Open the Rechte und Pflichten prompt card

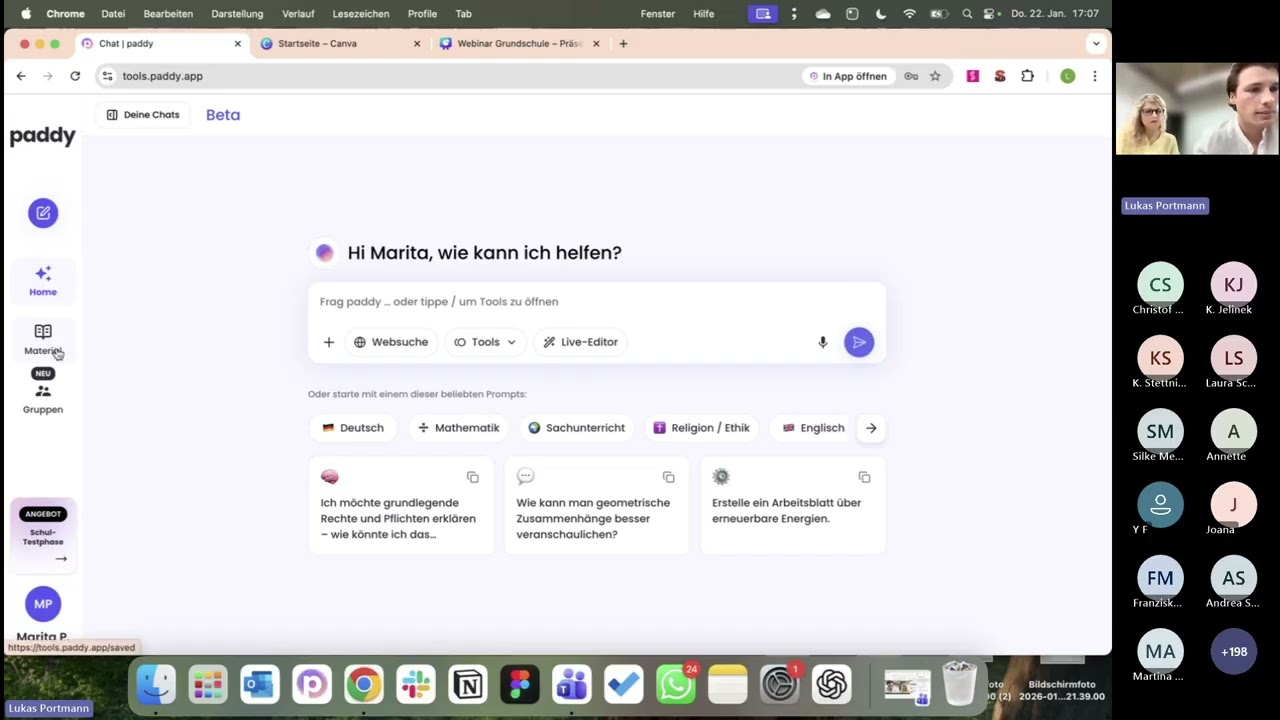tap(400, 506)
